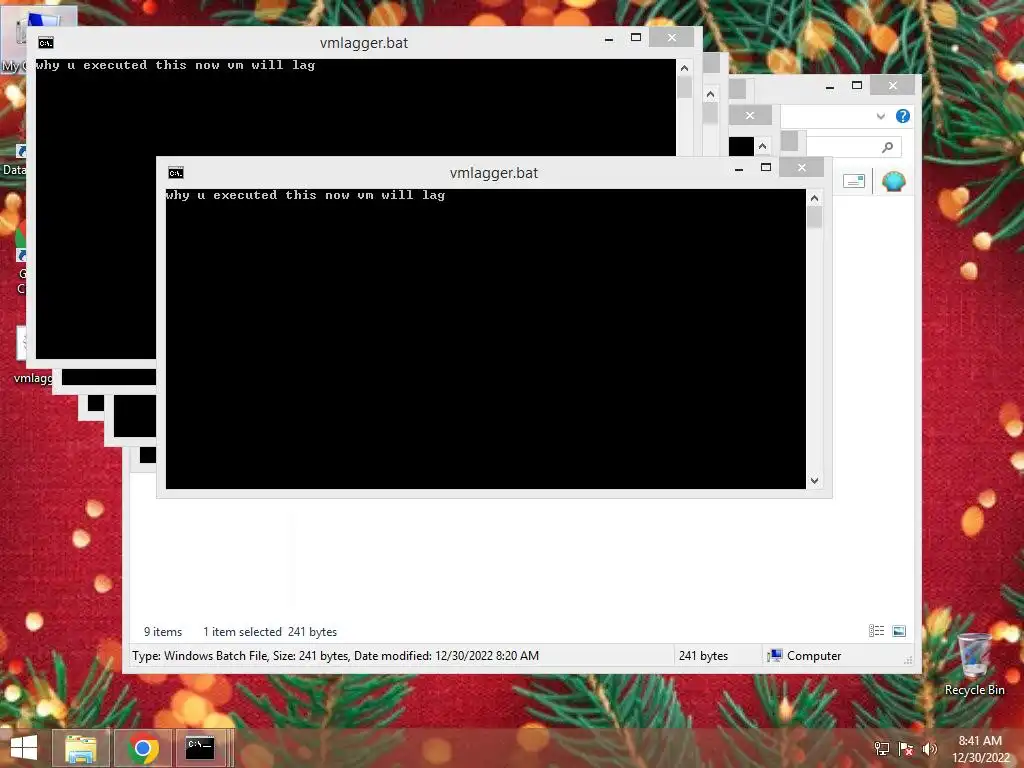Viewport: 1024px width, 768px height.
Task: Open File Explorer blue Help icon
Action: click(x=903, y=116)
